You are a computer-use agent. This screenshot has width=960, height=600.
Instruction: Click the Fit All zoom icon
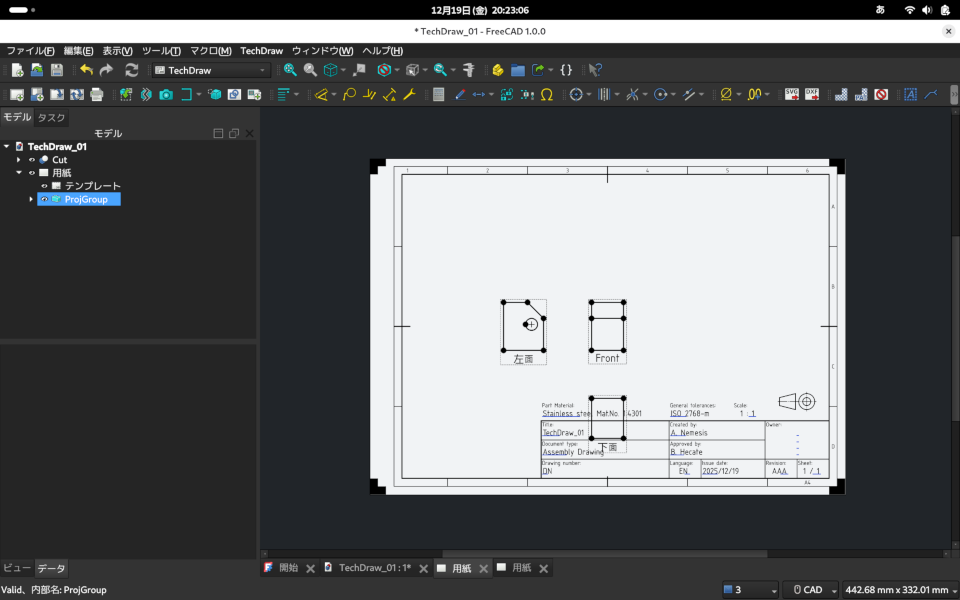(x=290, y=70)
